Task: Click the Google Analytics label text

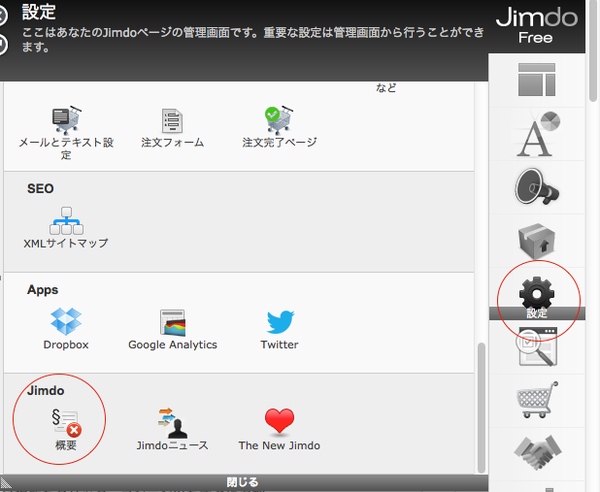Action: click(173, 345)
